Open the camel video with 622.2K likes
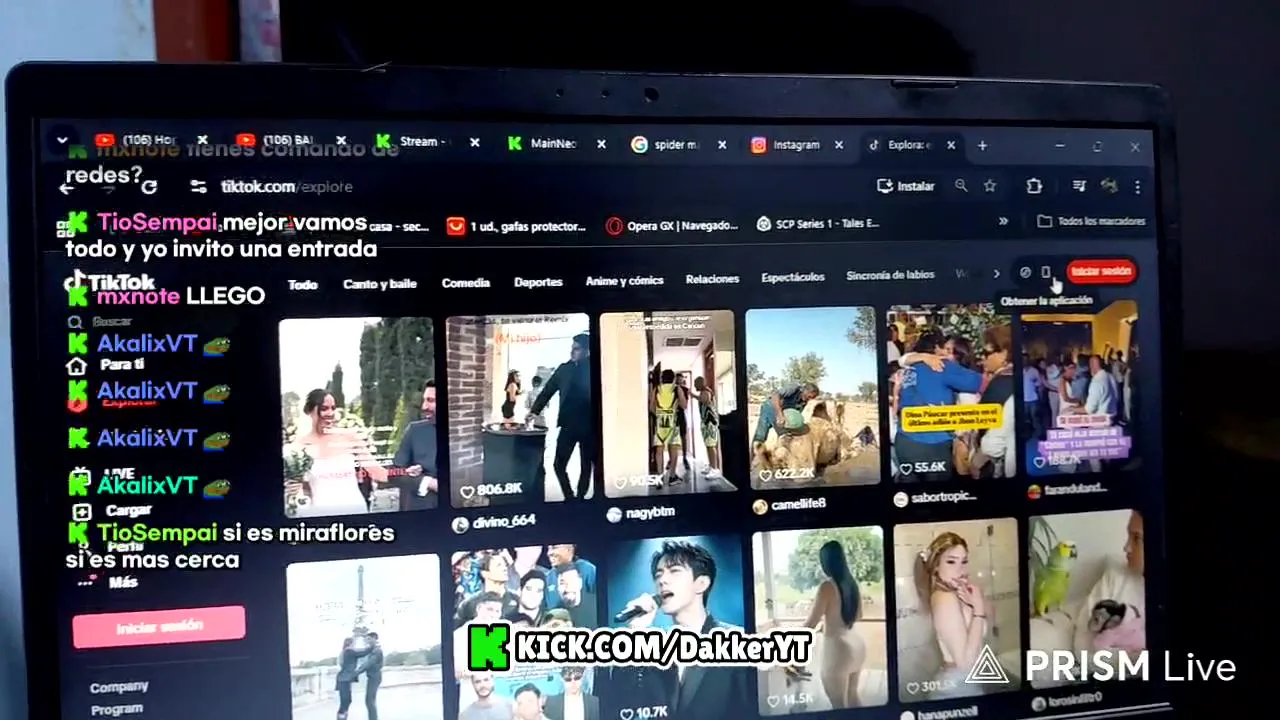Viewport: 1280px width, 720px height. 813,396
